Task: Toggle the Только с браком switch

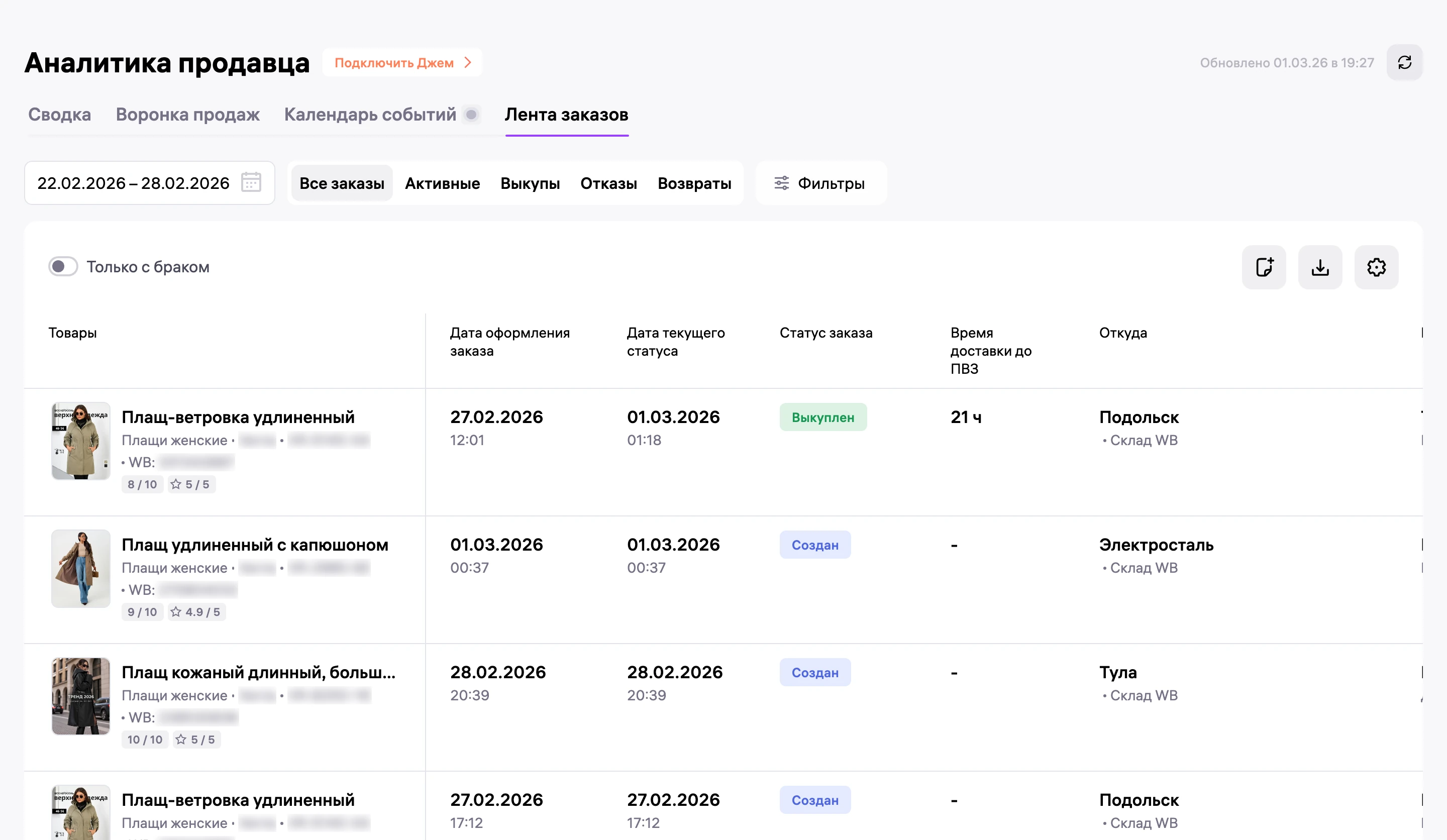Action: (x=63, y=266)
